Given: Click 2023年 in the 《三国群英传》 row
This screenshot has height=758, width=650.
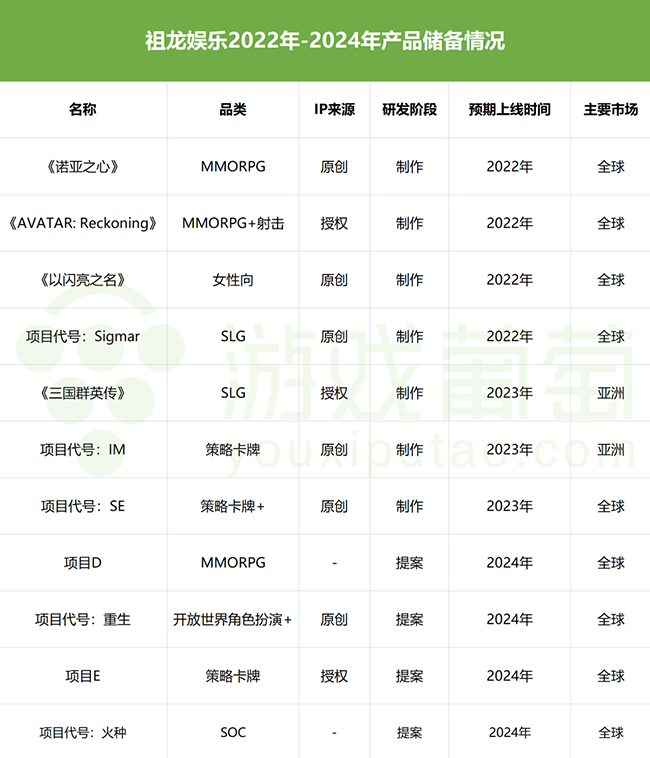Looking at the screenshot, I should click(x=509, y=393).
